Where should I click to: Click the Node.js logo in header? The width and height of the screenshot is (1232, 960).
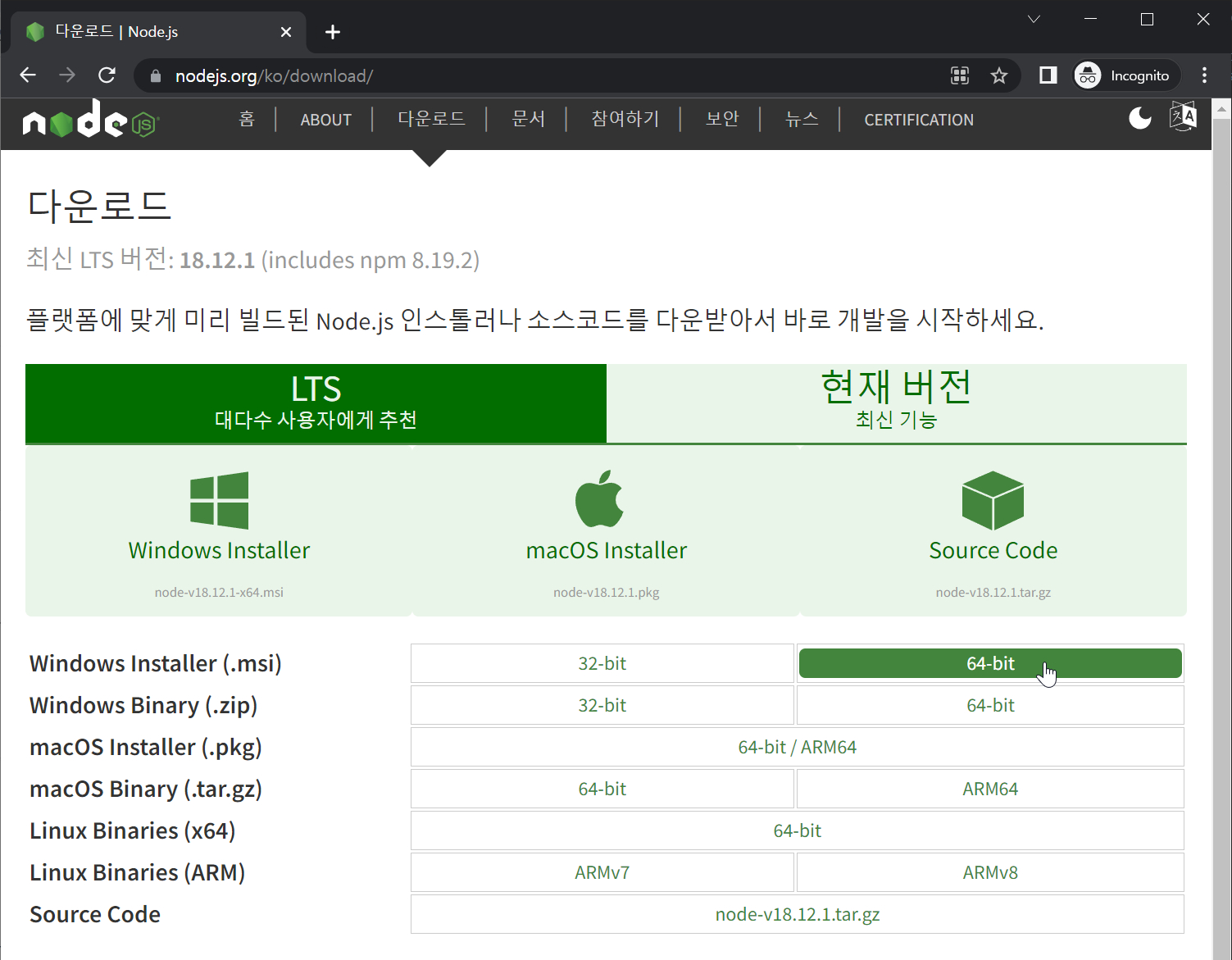pos(90,120)
